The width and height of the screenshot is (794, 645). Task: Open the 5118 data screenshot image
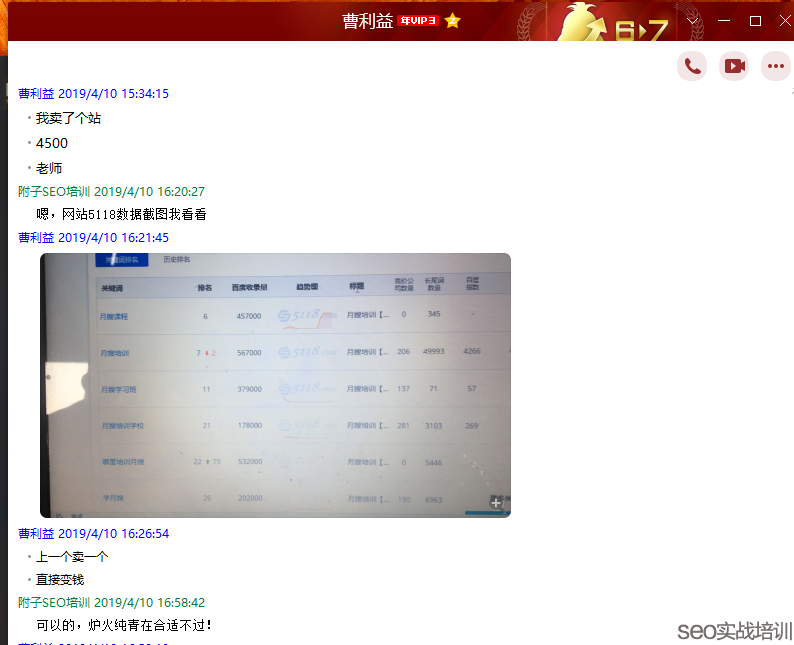pos(275,385)
